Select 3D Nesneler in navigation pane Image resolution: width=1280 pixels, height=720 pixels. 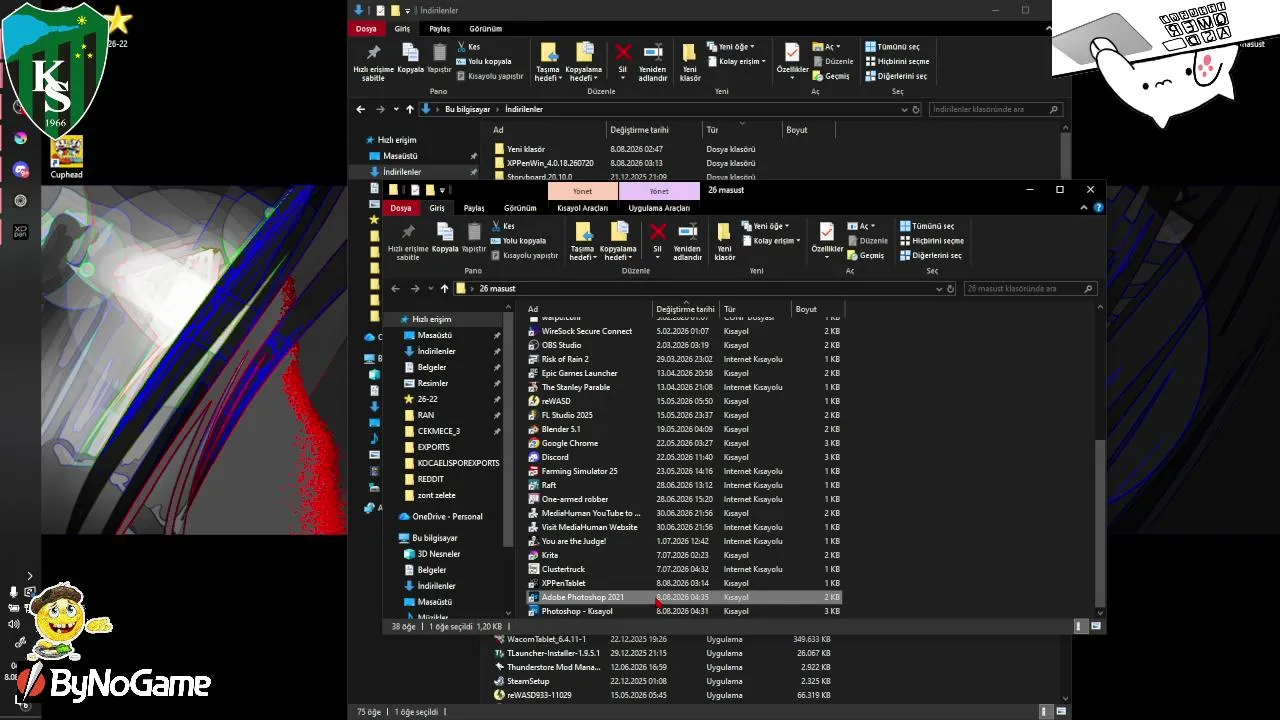439,554
